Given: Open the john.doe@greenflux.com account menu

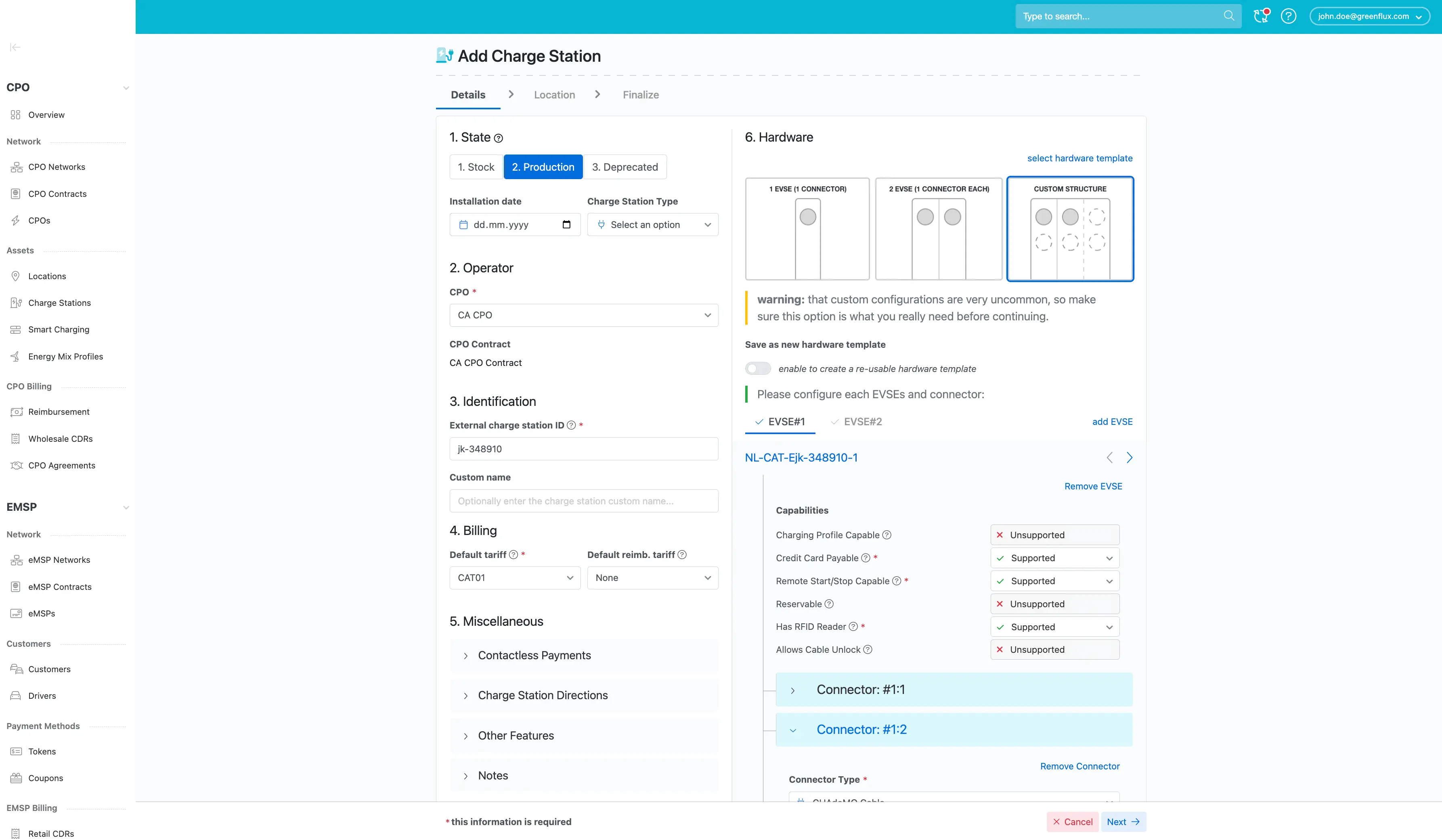Looking at the screenshot, I should pyautogui.click(x=1369, y=16).
